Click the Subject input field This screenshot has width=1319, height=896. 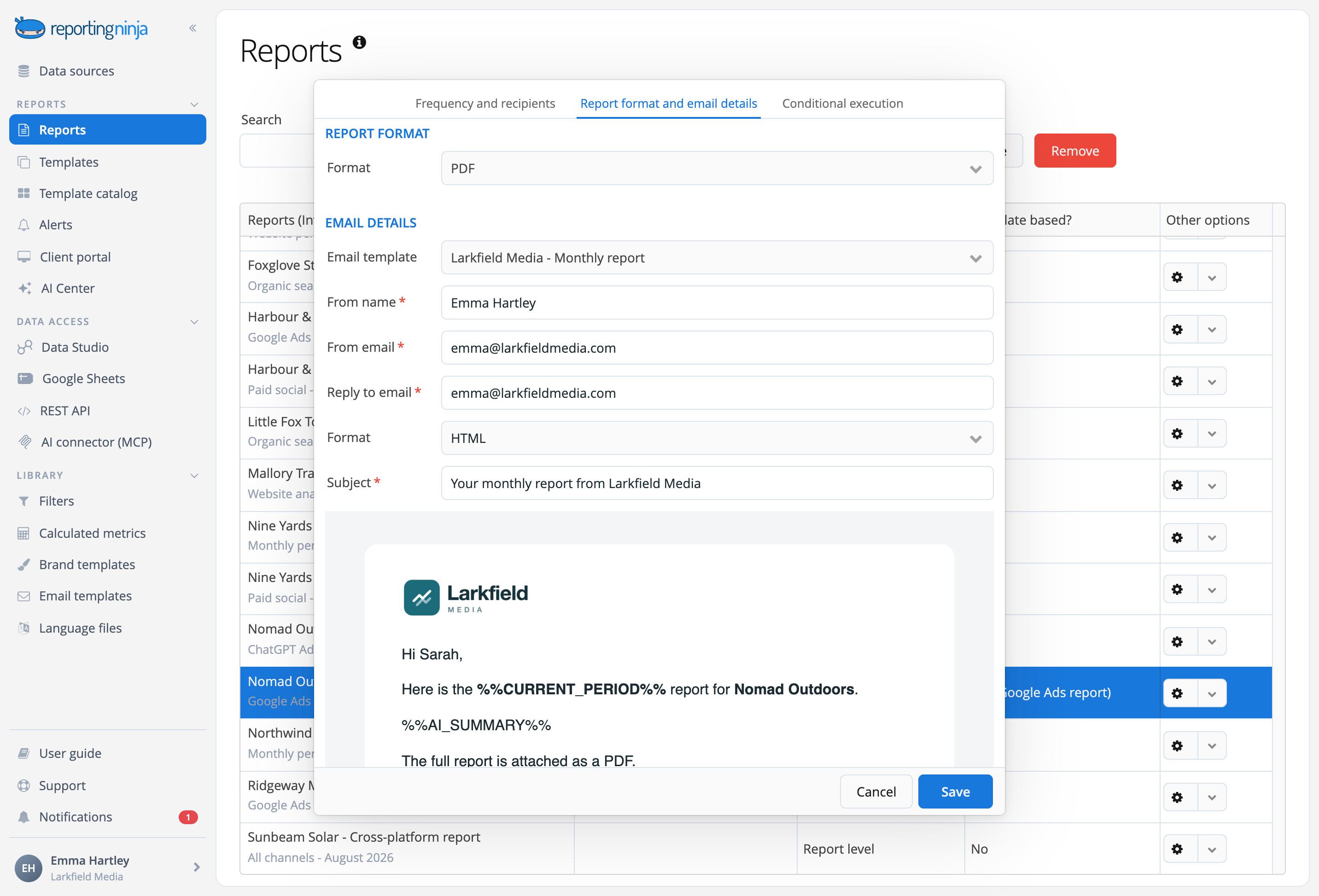(x=717, y=483)
